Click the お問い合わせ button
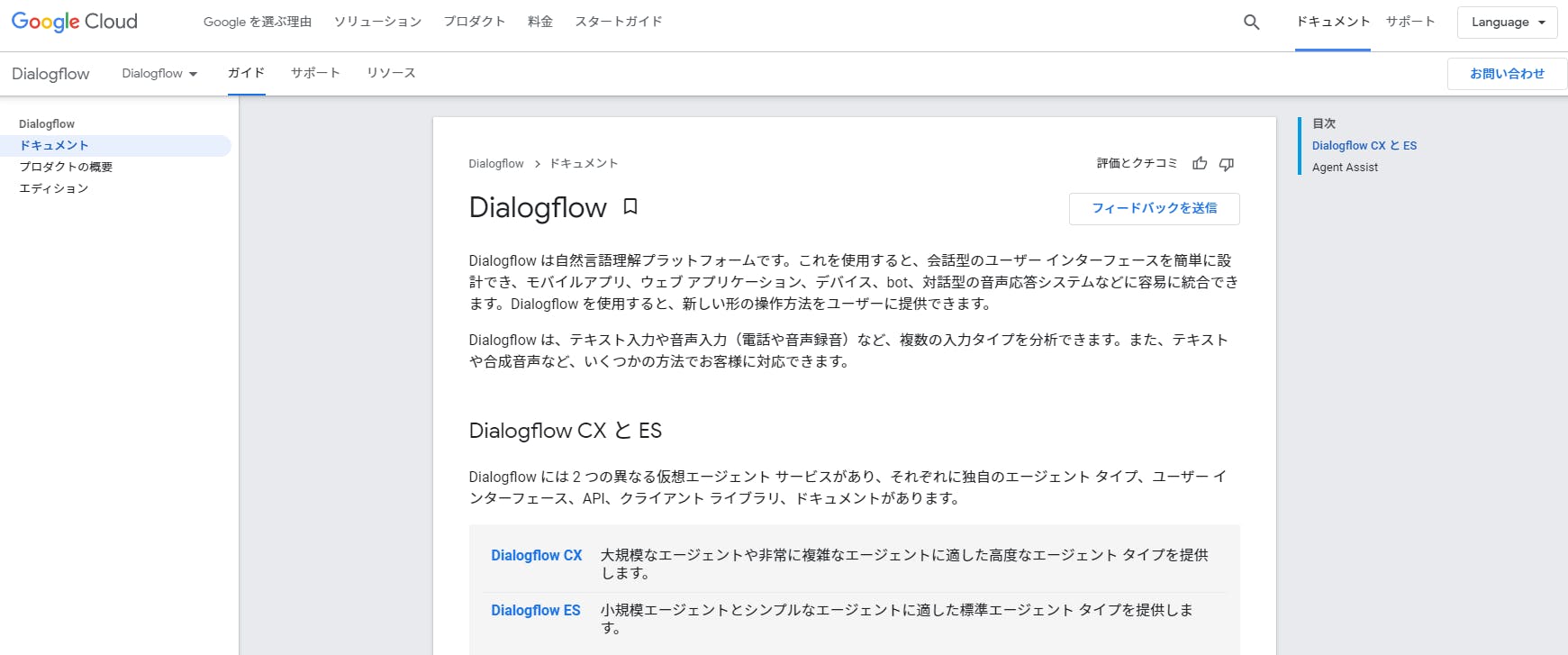 tap(1507, 74)
